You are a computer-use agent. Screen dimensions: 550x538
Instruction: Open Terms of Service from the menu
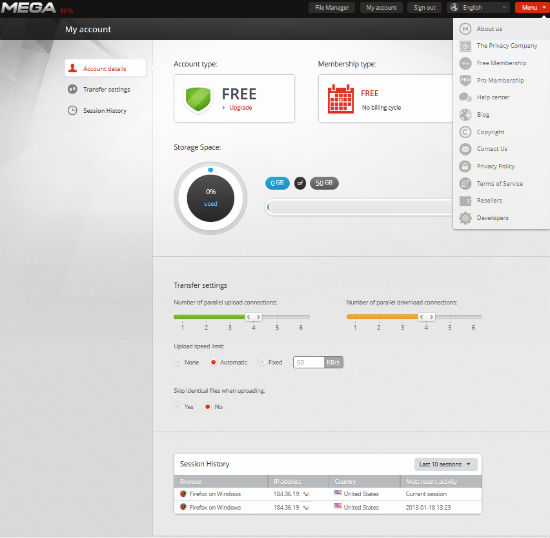(x=499, y=183)
